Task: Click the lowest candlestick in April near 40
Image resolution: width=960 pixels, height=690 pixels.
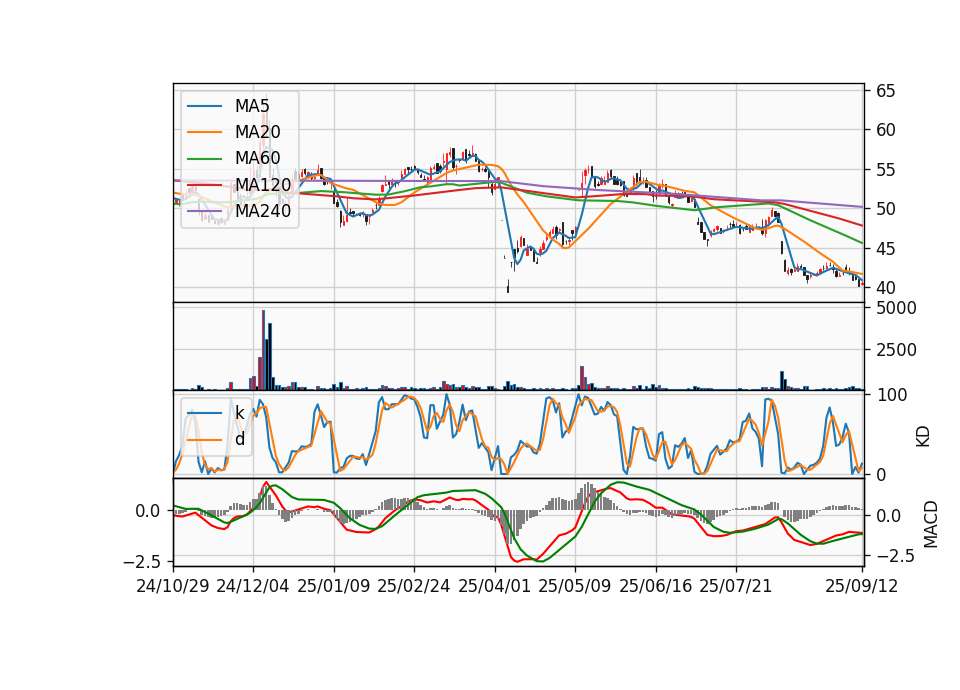Action: pos(508,287)
